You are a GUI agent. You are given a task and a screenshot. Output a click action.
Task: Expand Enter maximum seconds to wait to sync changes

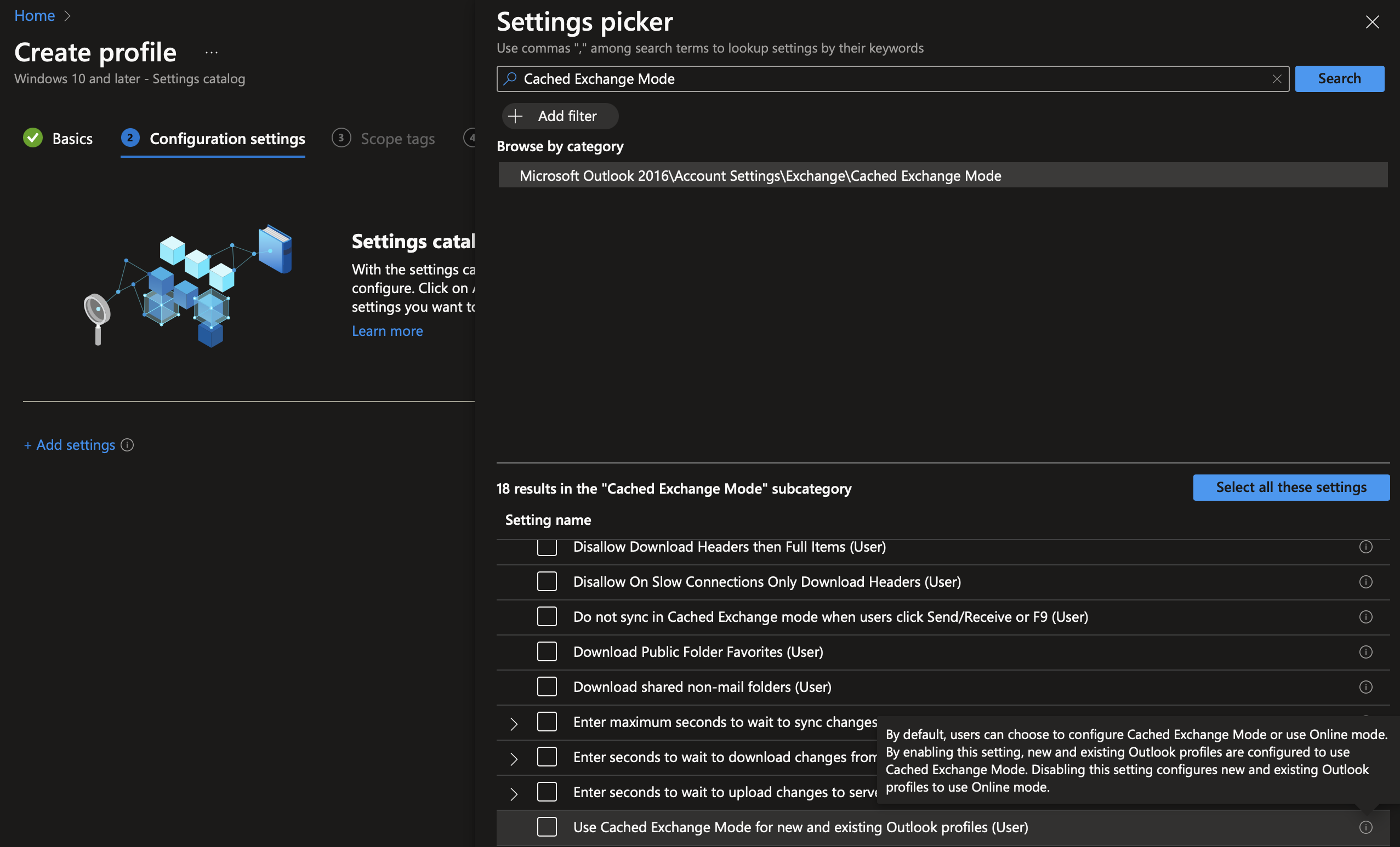pos(514,722)
